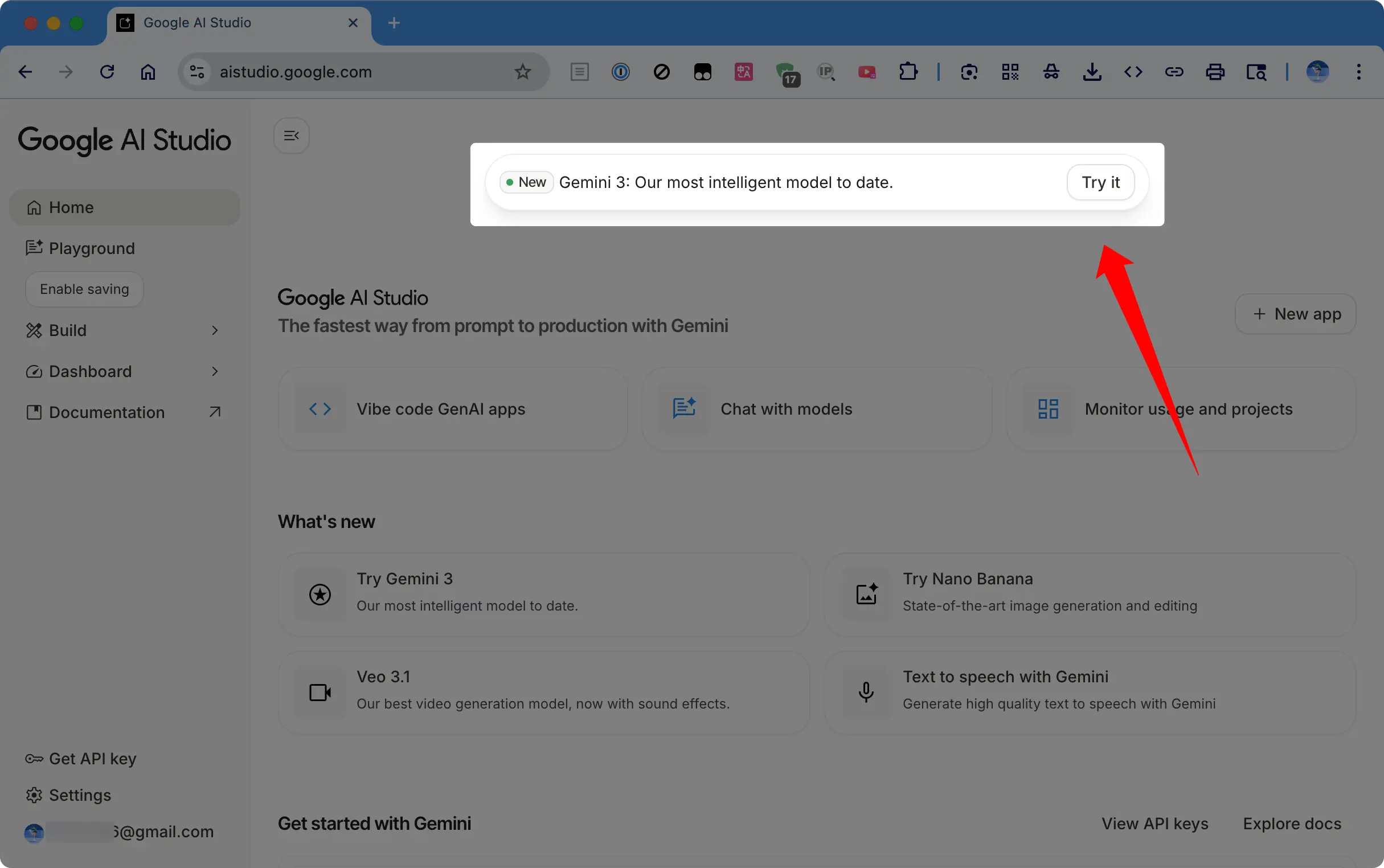Create a project with New app button

coord(1296,314)
